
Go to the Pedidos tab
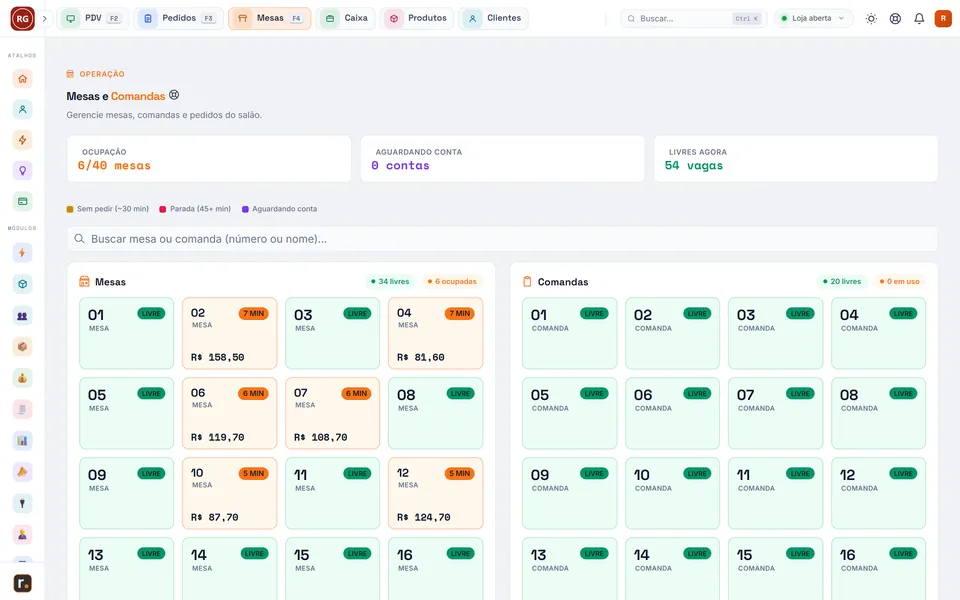[178, 18]
